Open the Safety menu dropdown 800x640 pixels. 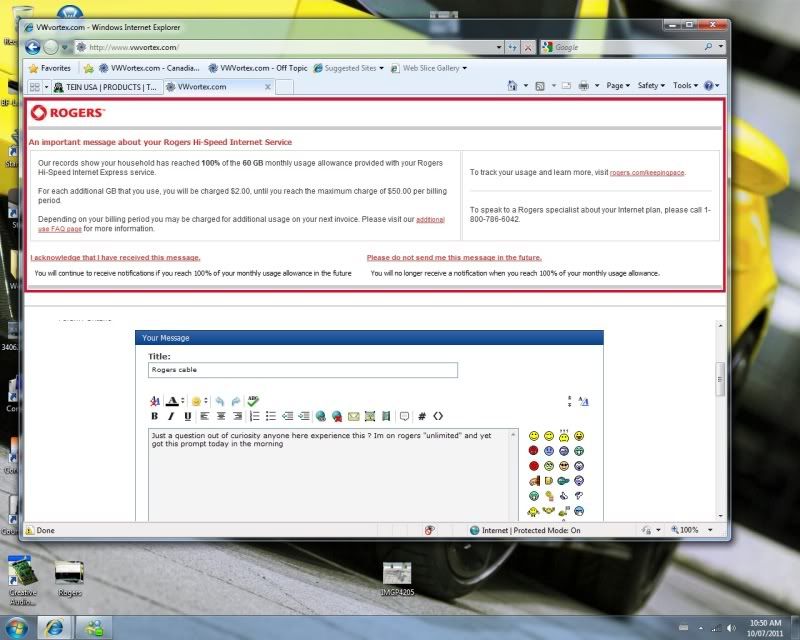(651, 86)
